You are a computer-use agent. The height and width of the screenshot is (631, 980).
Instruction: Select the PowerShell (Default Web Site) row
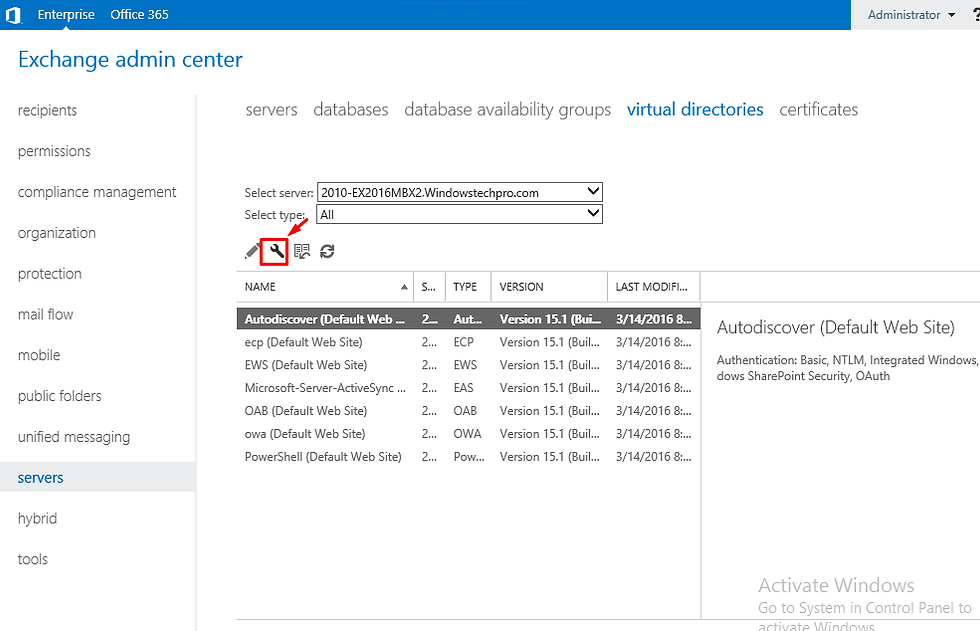point(469,457)
